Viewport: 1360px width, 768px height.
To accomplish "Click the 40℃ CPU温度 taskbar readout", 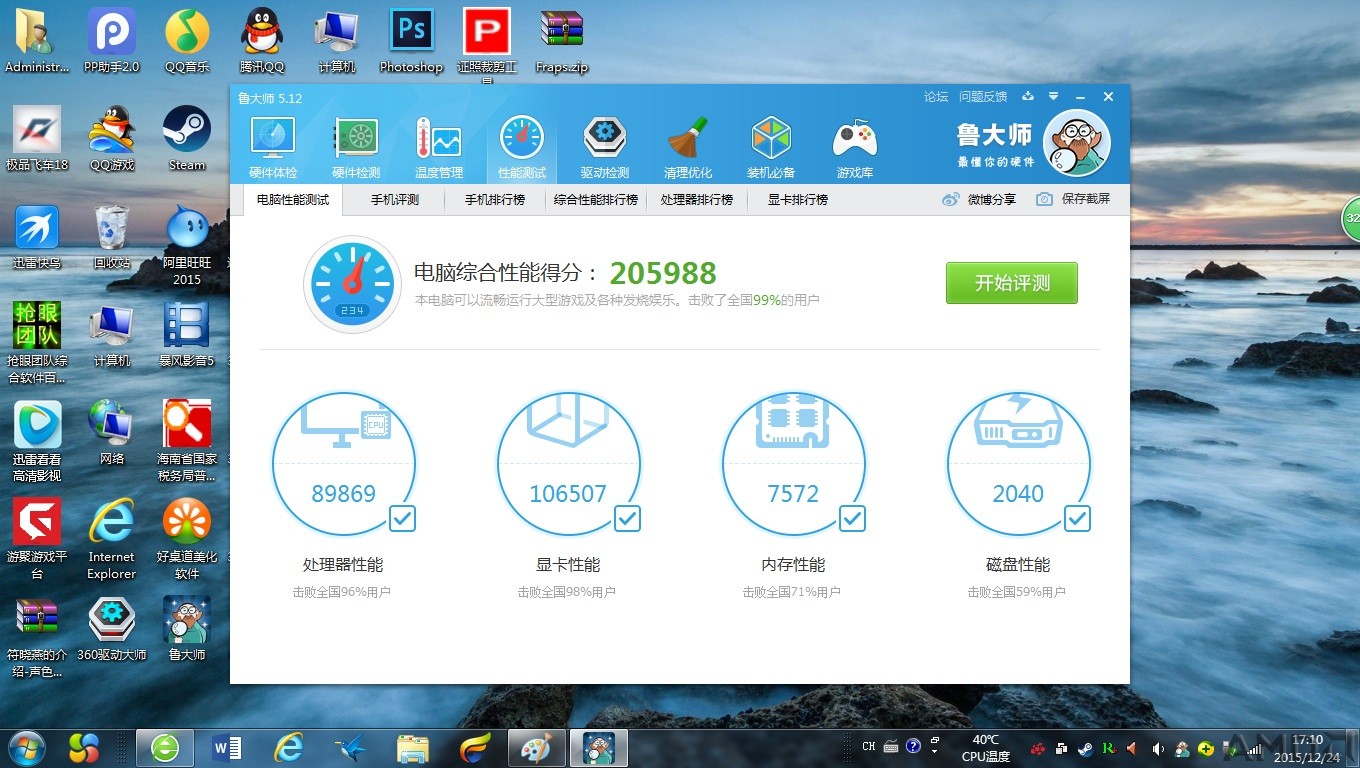I will (985, 747).
